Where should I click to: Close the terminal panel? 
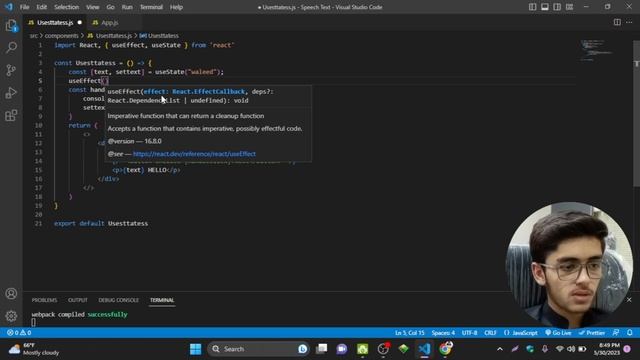coord(629,300)
